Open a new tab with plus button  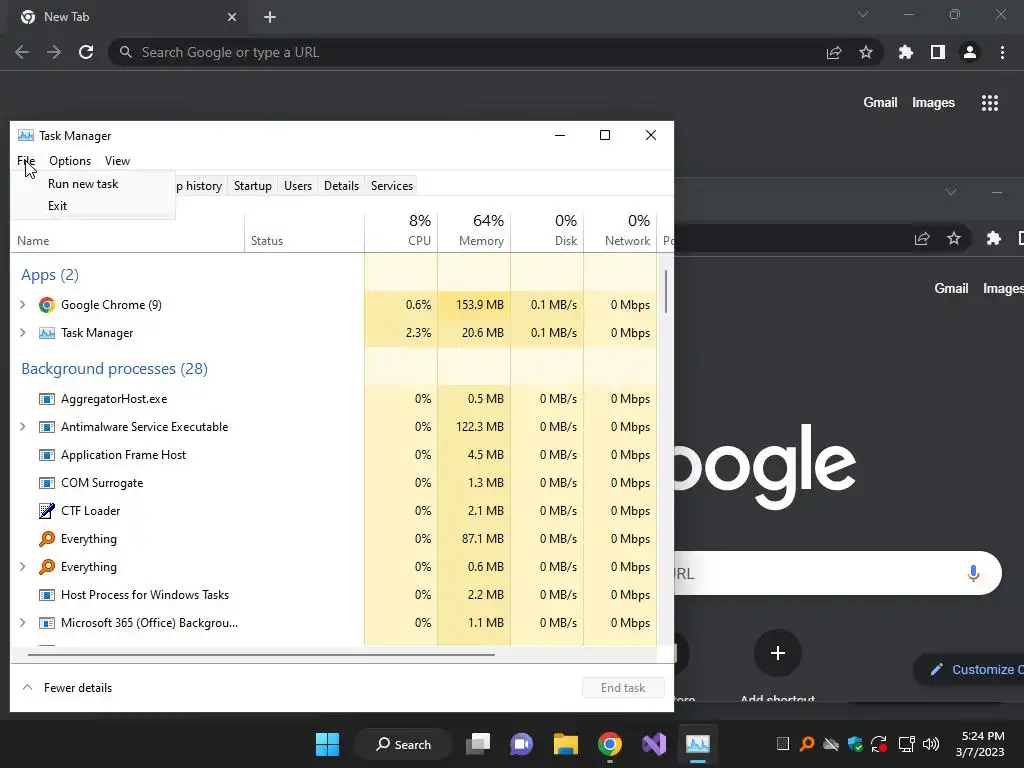point(270,17)
